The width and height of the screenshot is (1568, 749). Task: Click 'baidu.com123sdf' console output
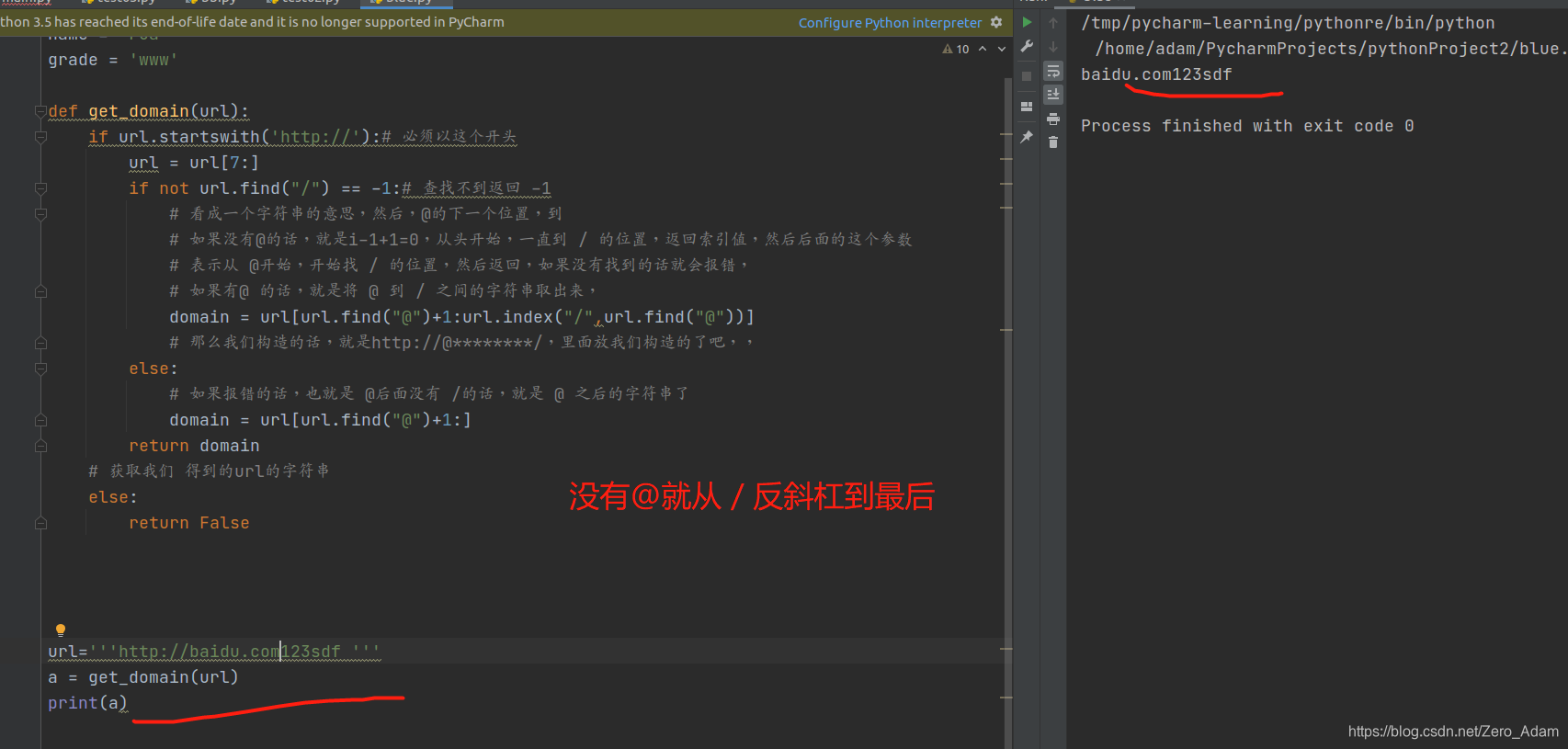pos(1156,74)
